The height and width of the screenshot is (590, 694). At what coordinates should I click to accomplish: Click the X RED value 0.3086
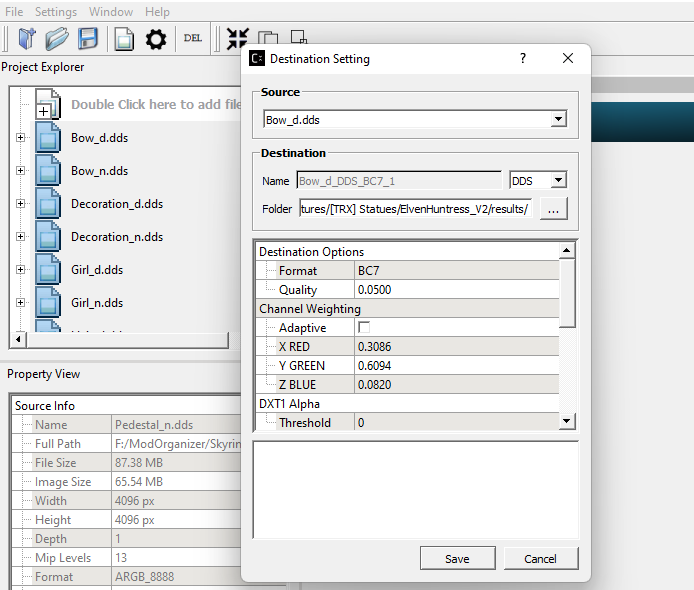(x=456, y=347)
